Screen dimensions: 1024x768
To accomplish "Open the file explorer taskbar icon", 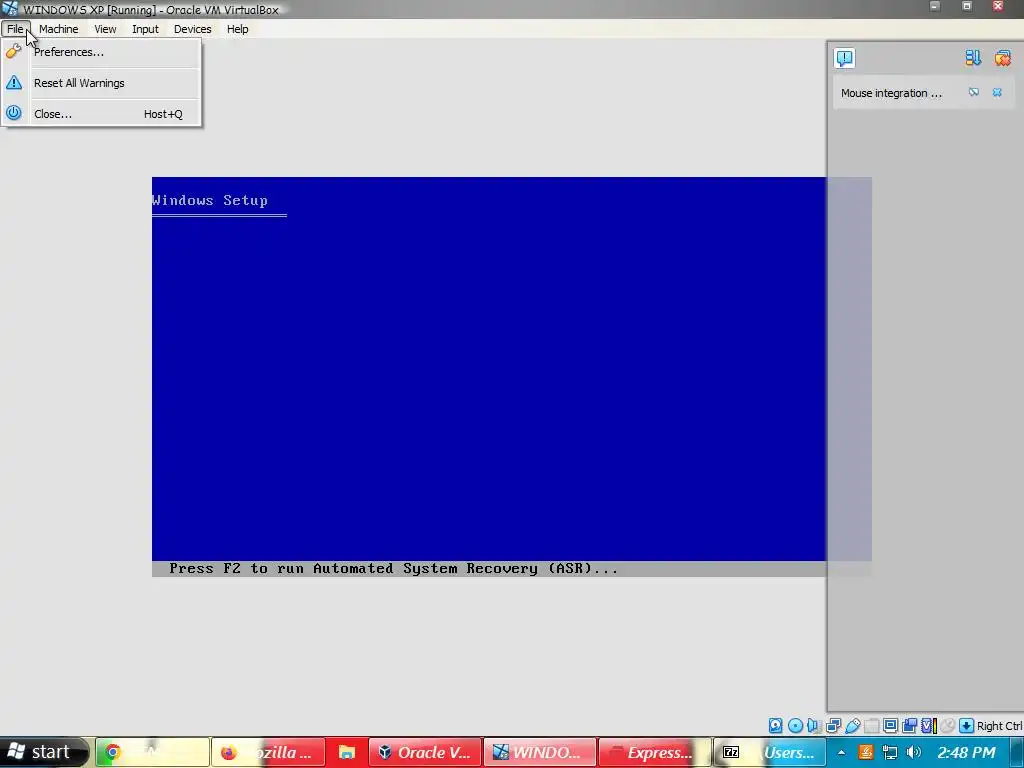I will tap(346, 752).
